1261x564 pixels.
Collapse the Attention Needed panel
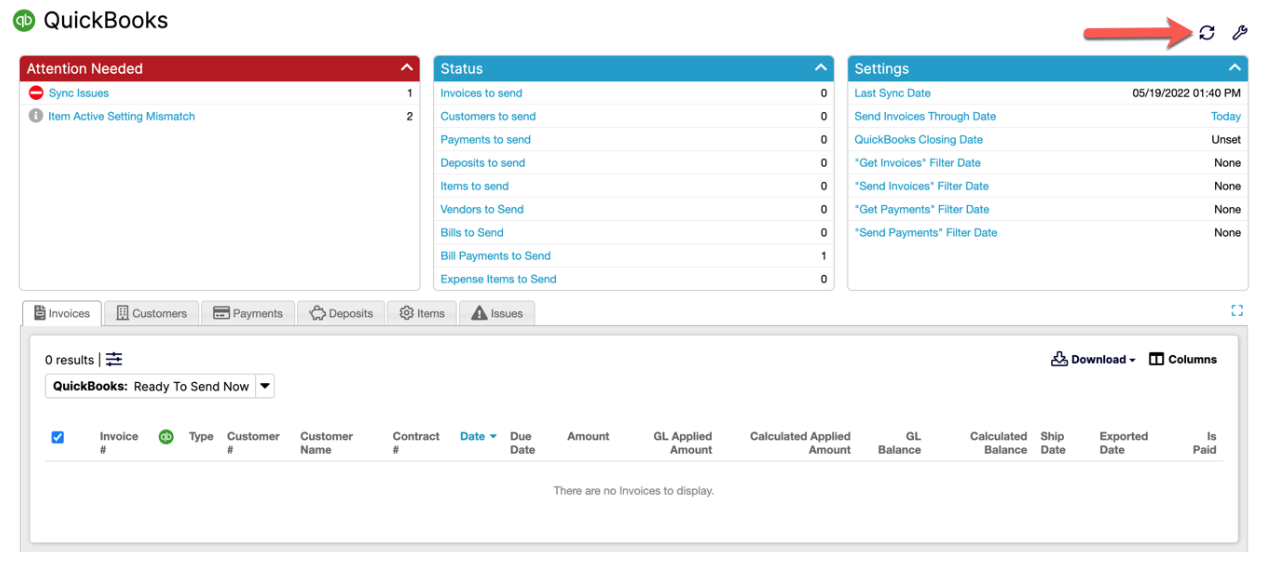pyautogui.click(x=406, y=68)
